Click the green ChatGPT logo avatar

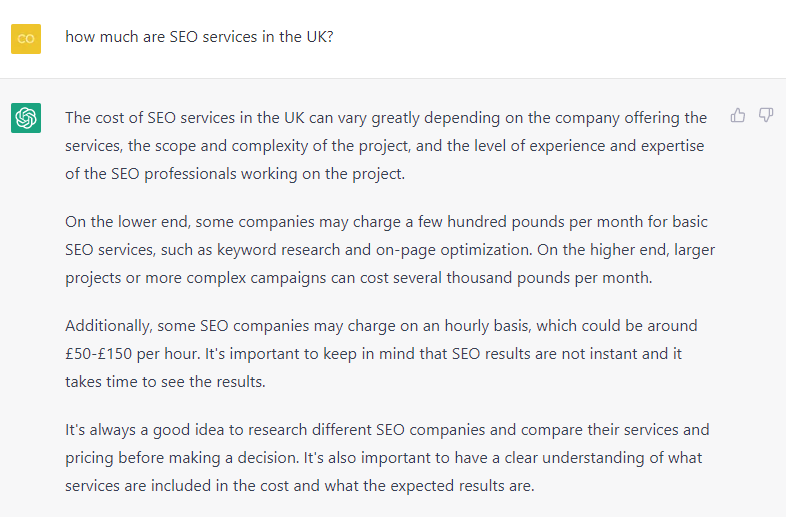pos(26,118)
